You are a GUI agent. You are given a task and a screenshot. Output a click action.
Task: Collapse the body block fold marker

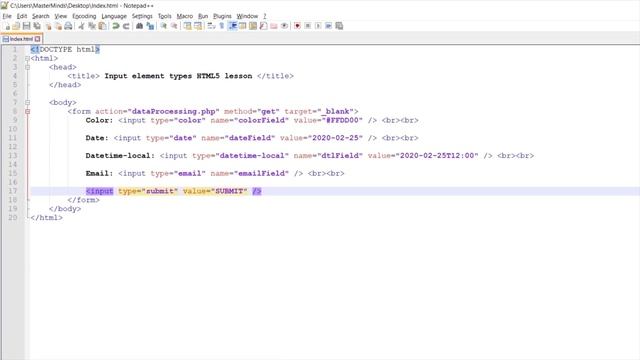[27, 102]
